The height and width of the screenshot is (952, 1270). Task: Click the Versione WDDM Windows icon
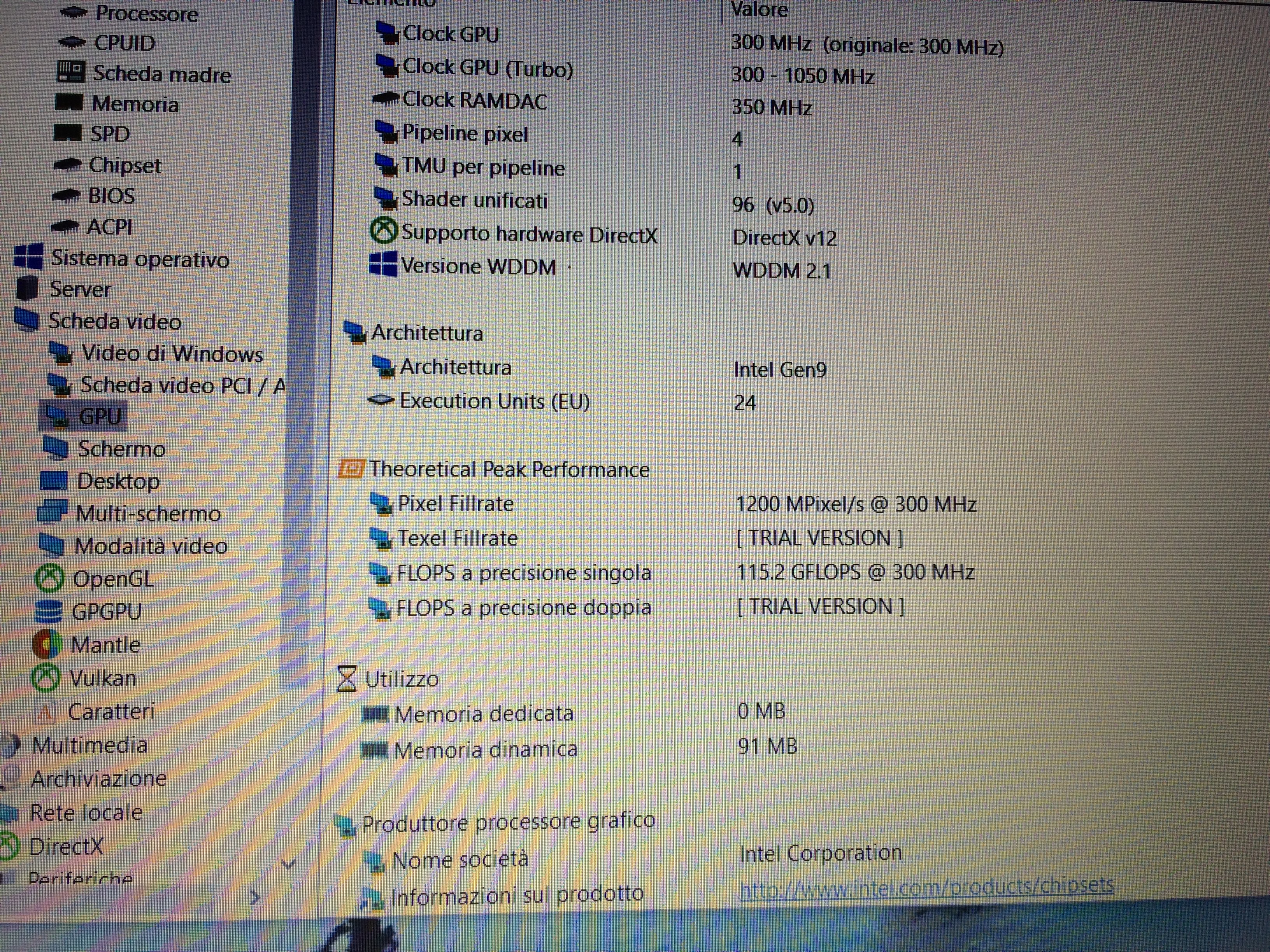(383, 263)
